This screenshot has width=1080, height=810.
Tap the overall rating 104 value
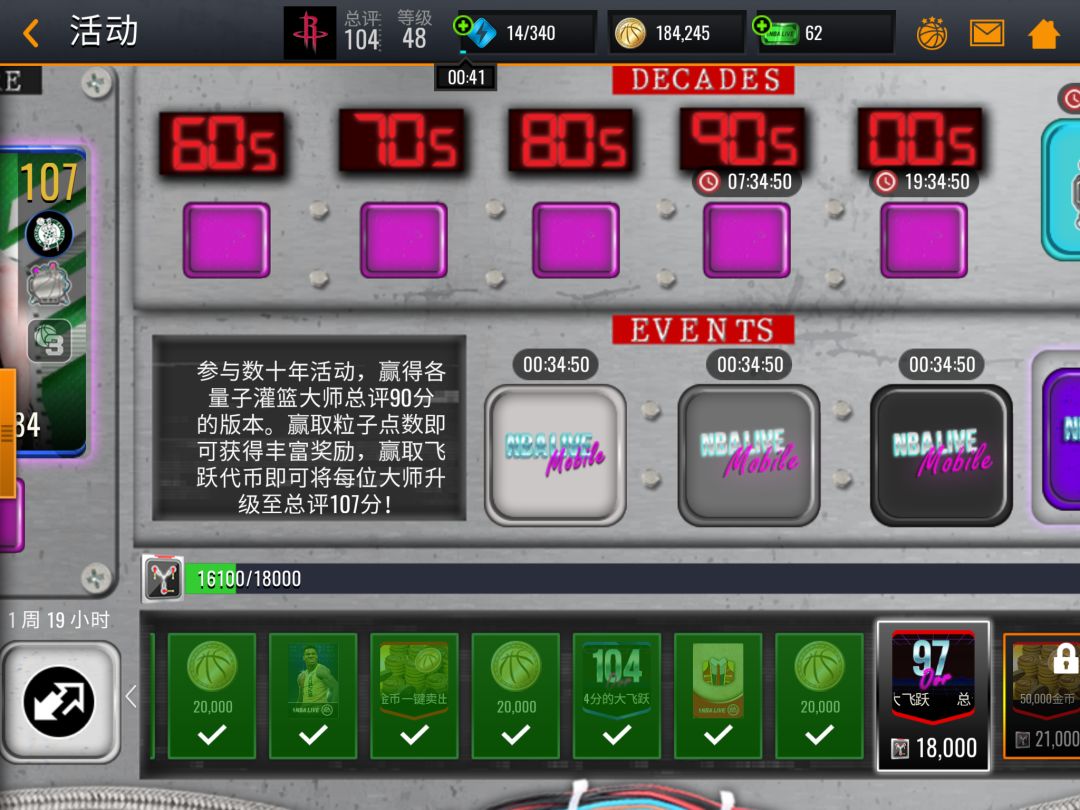(362, 40)
